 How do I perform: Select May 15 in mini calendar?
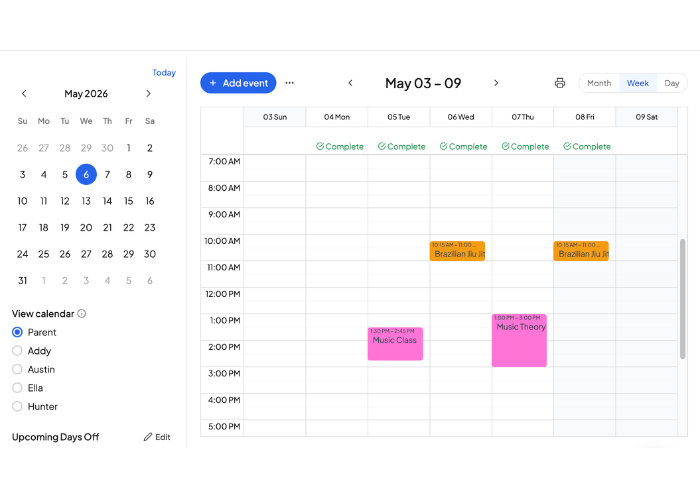coord(129,201)
